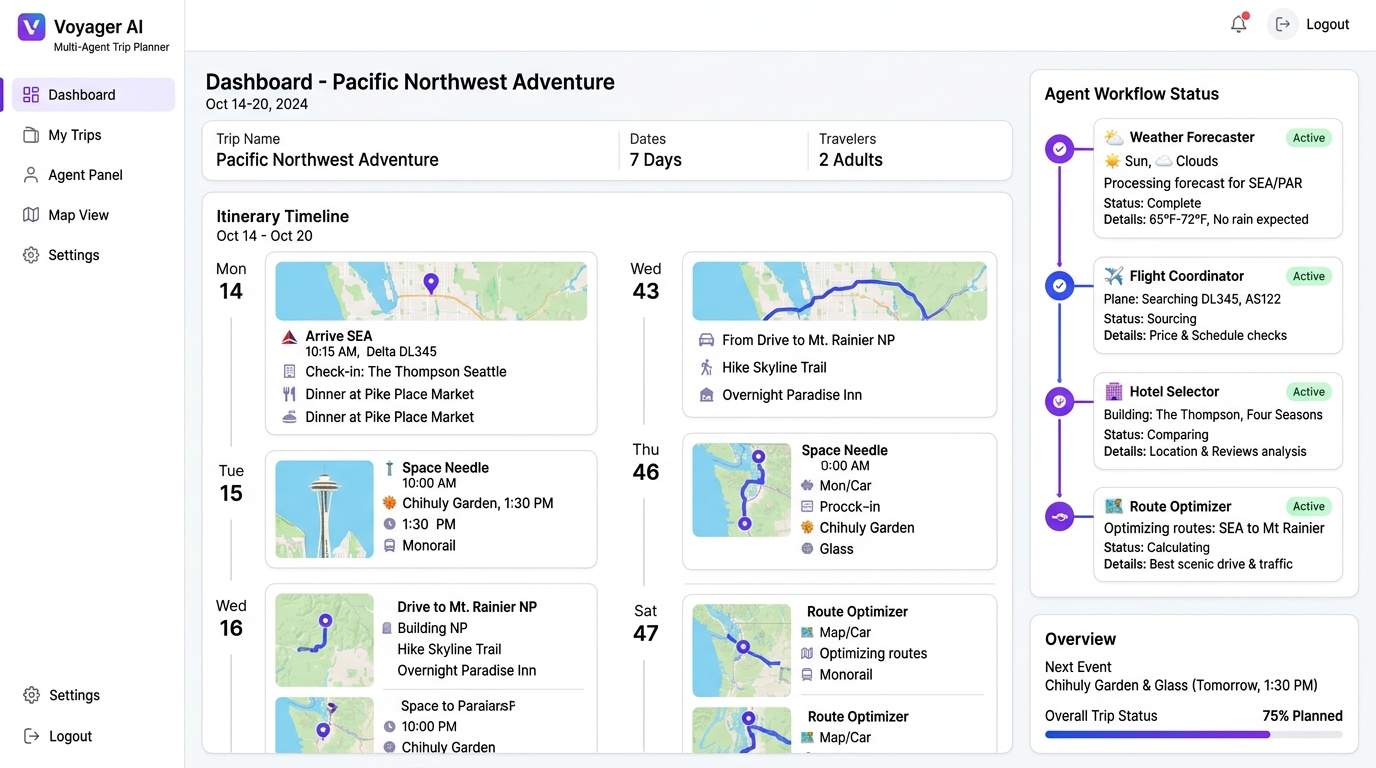Click the Active badge on Flight Coordinator
1376x768 pixels.
(x=1308, y=276)
